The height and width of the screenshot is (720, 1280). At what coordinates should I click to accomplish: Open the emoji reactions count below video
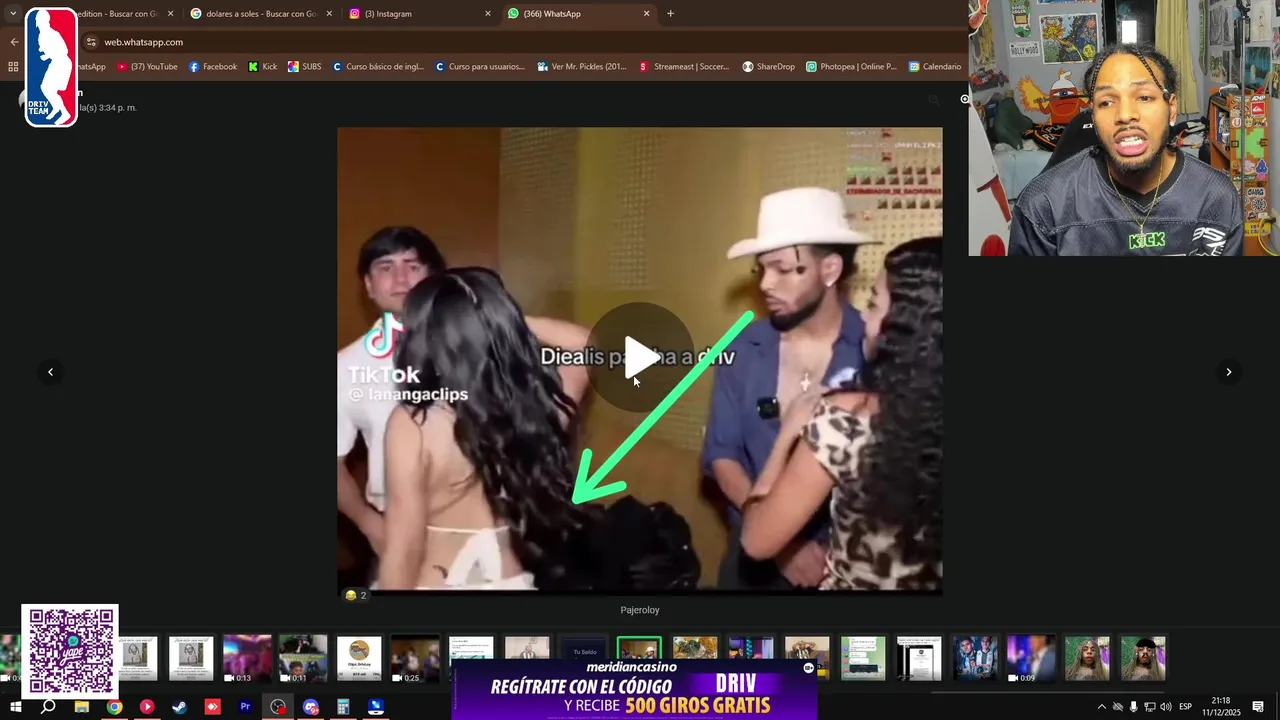[x=356, y=595]
